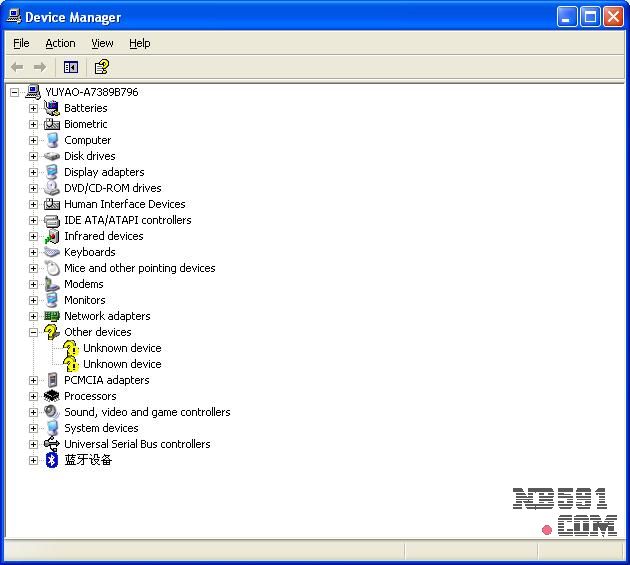Screen dimensions: 630x565
Task: Click the DVD/CD-ROM drives disc icon
Action: point(52,188)
